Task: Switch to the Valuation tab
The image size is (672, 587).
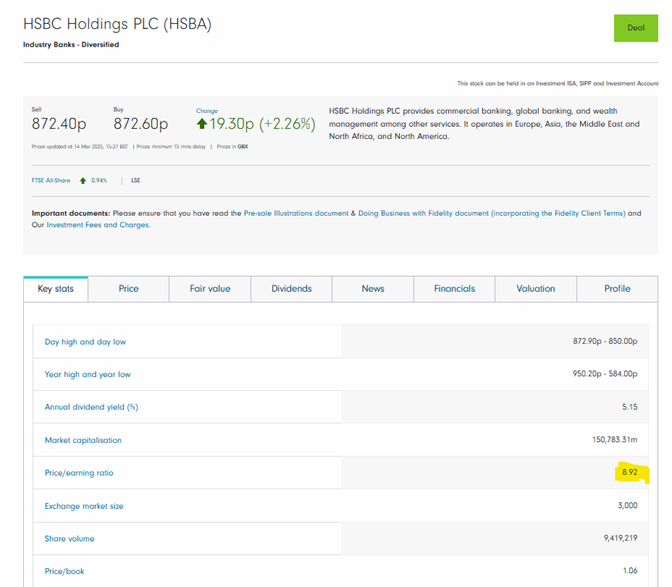Action: pos(536,289)
